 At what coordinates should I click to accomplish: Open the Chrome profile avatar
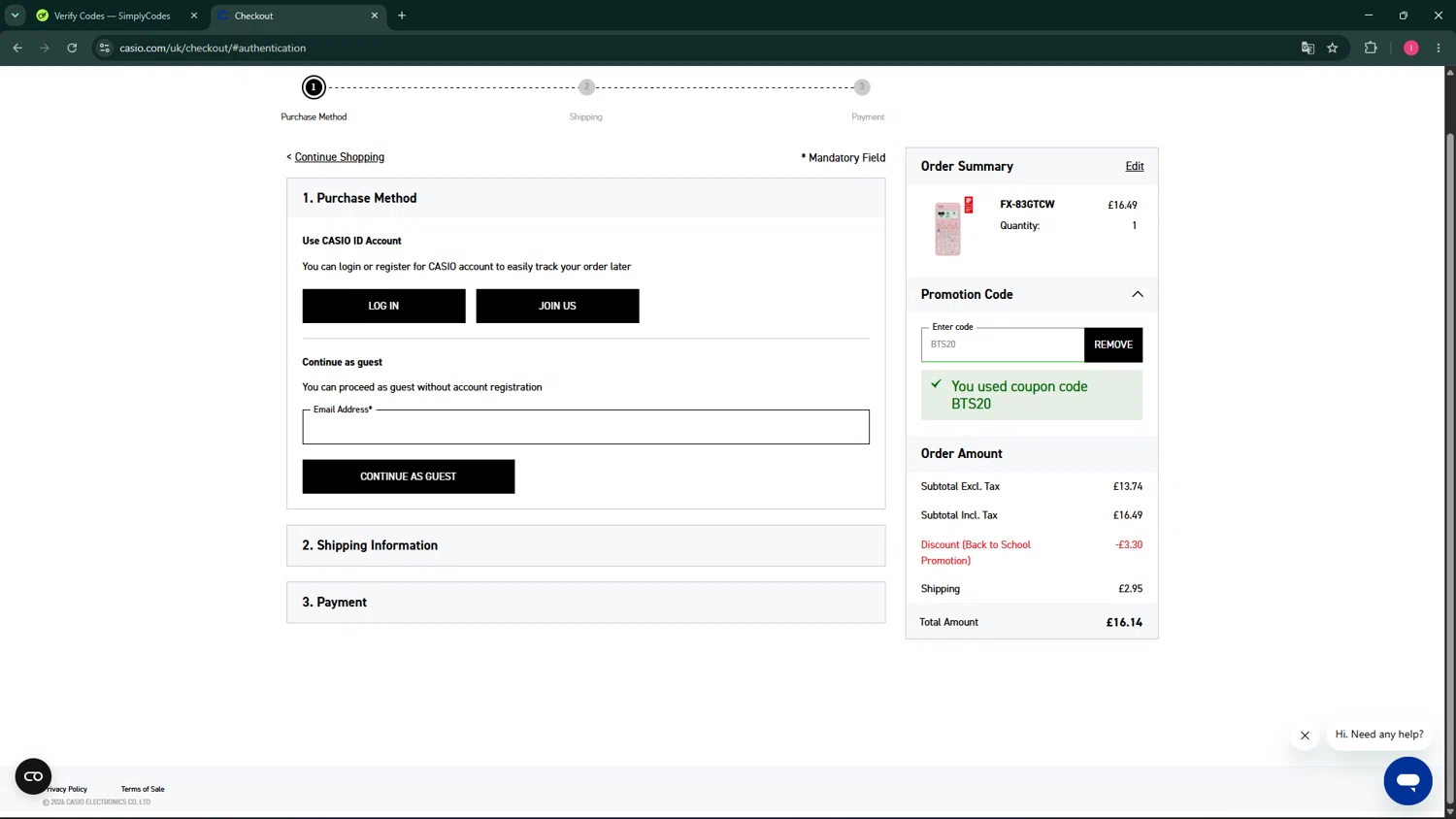1411,48
